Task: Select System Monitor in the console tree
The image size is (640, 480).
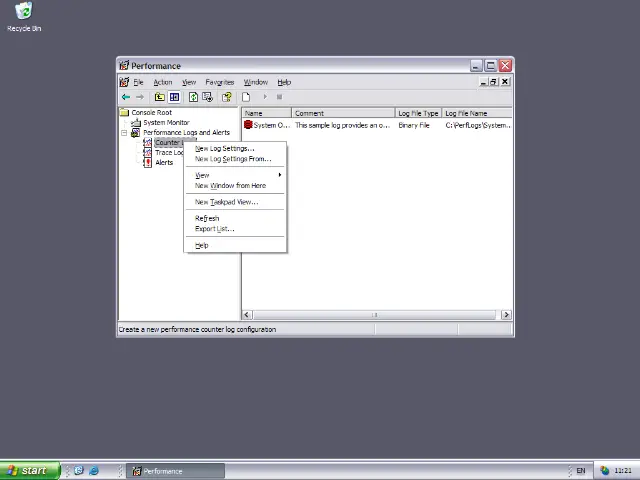Action: click(165, 122)
